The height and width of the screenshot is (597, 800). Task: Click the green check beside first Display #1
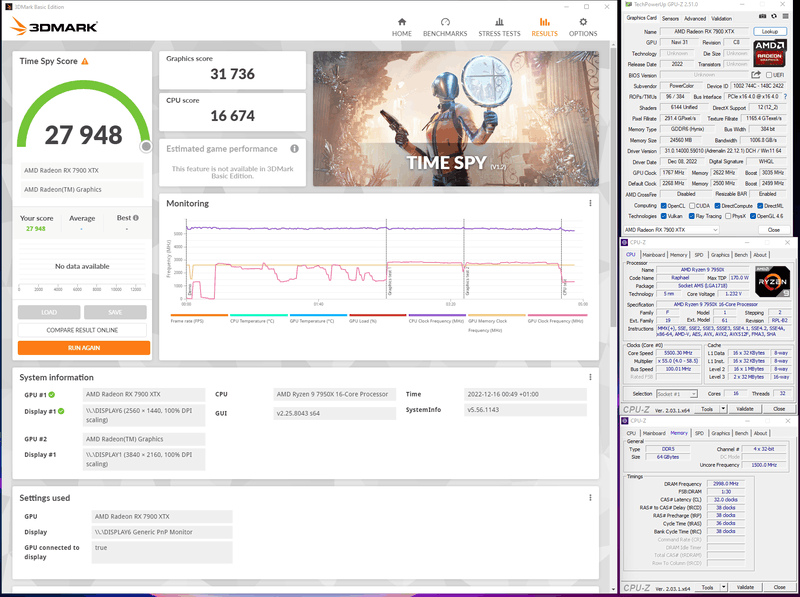coord(61,411)
